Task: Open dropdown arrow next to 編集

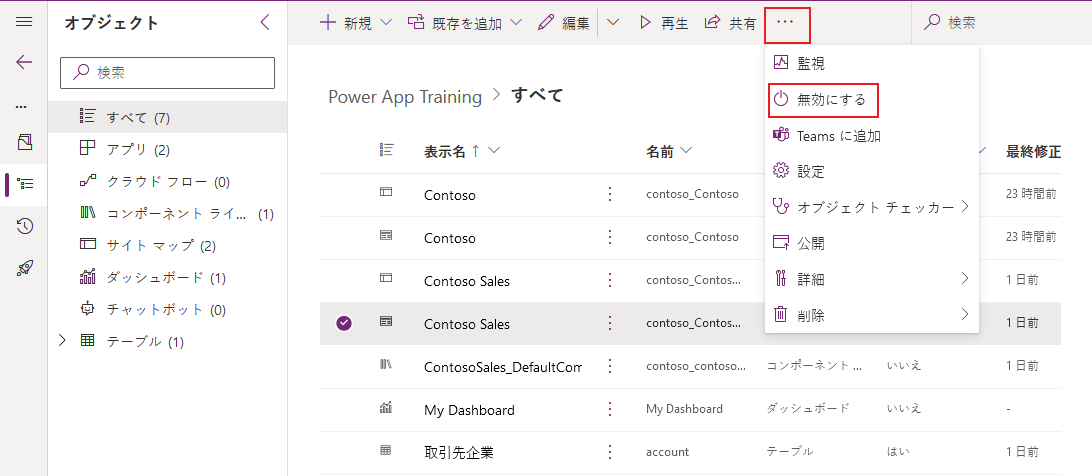Action: pyautogui.click(x=613, y=22)
